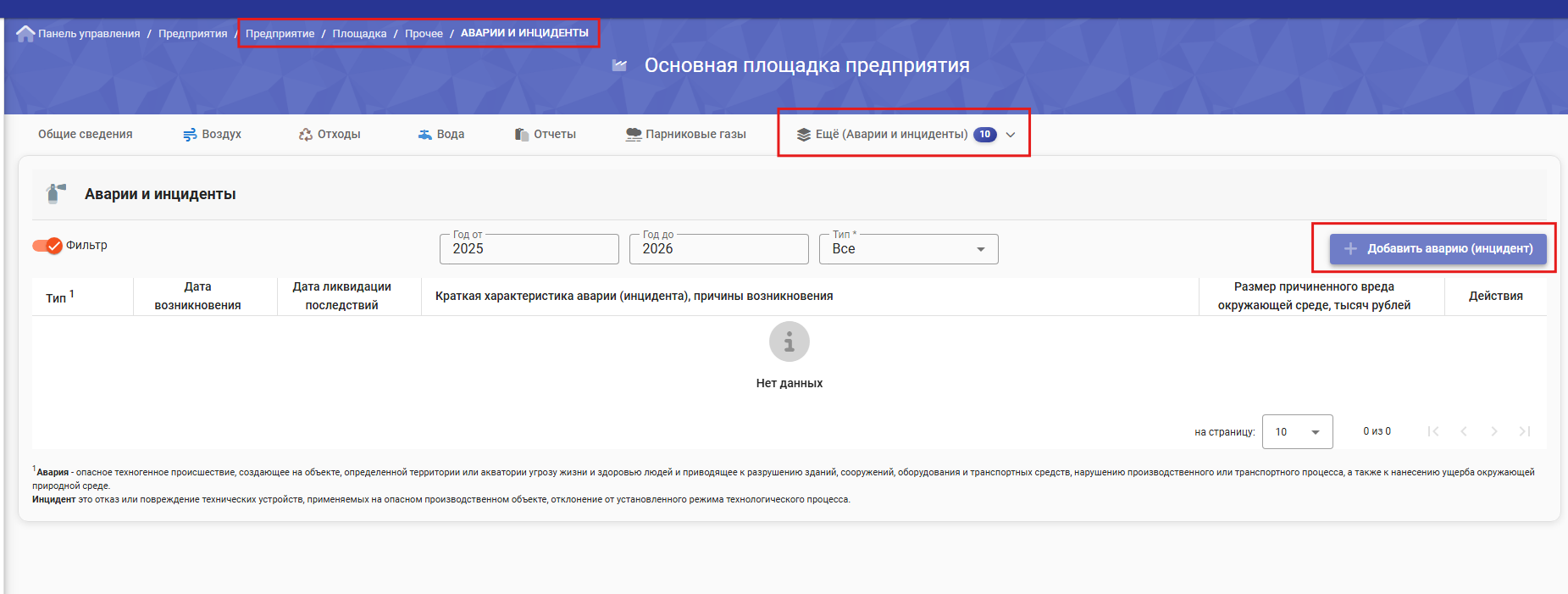Click recycle icon on Отходы tab
Screen dimensions: 1568x594
[306, 135]
